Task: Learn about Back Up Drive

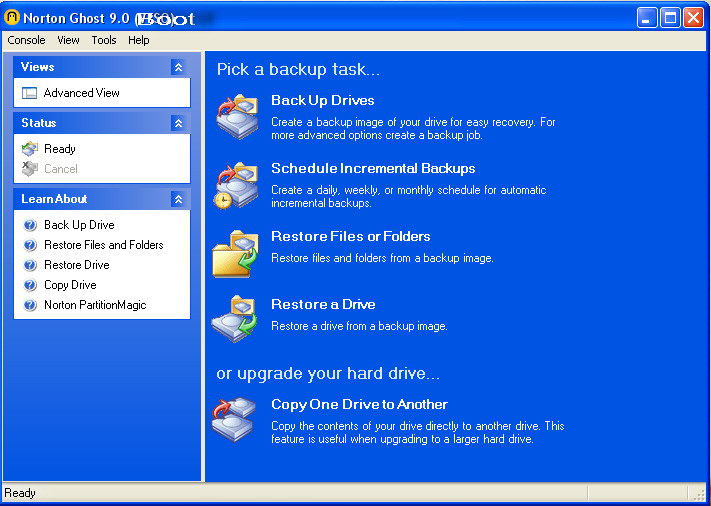Action: [x=79, y=225]
